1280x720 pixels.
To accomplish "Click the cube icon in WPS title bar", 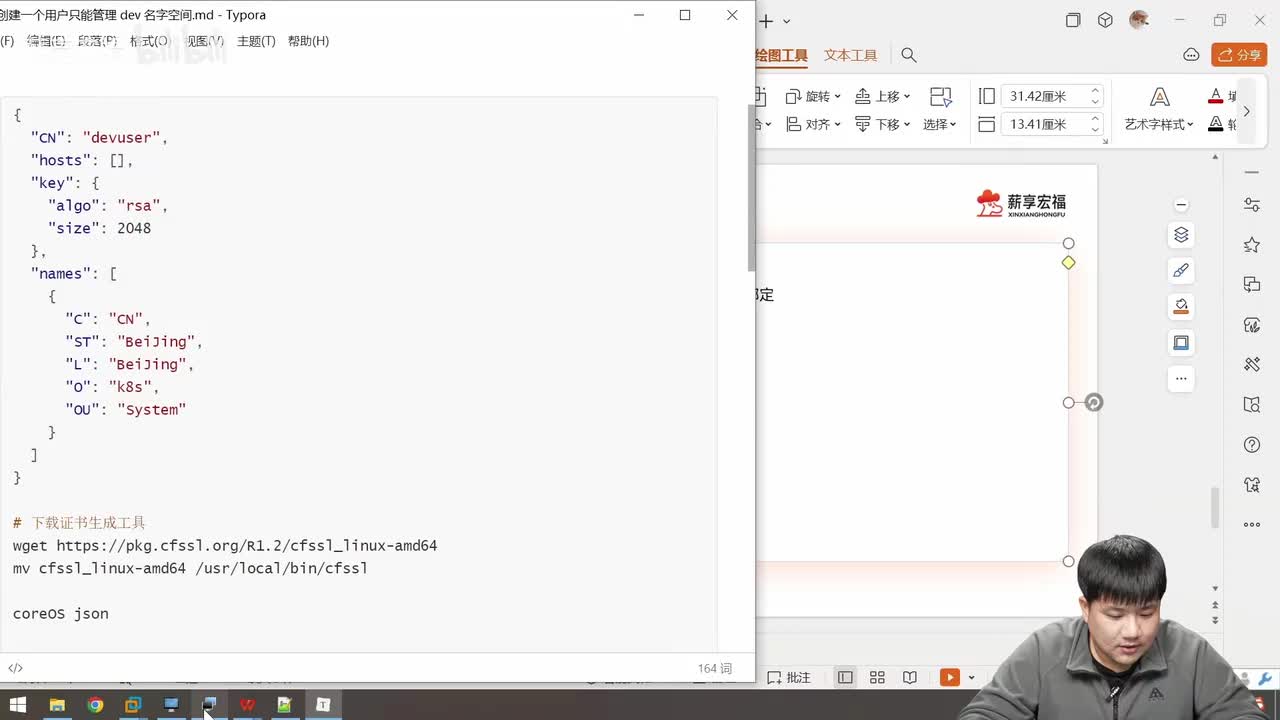I will point(1105,20).
